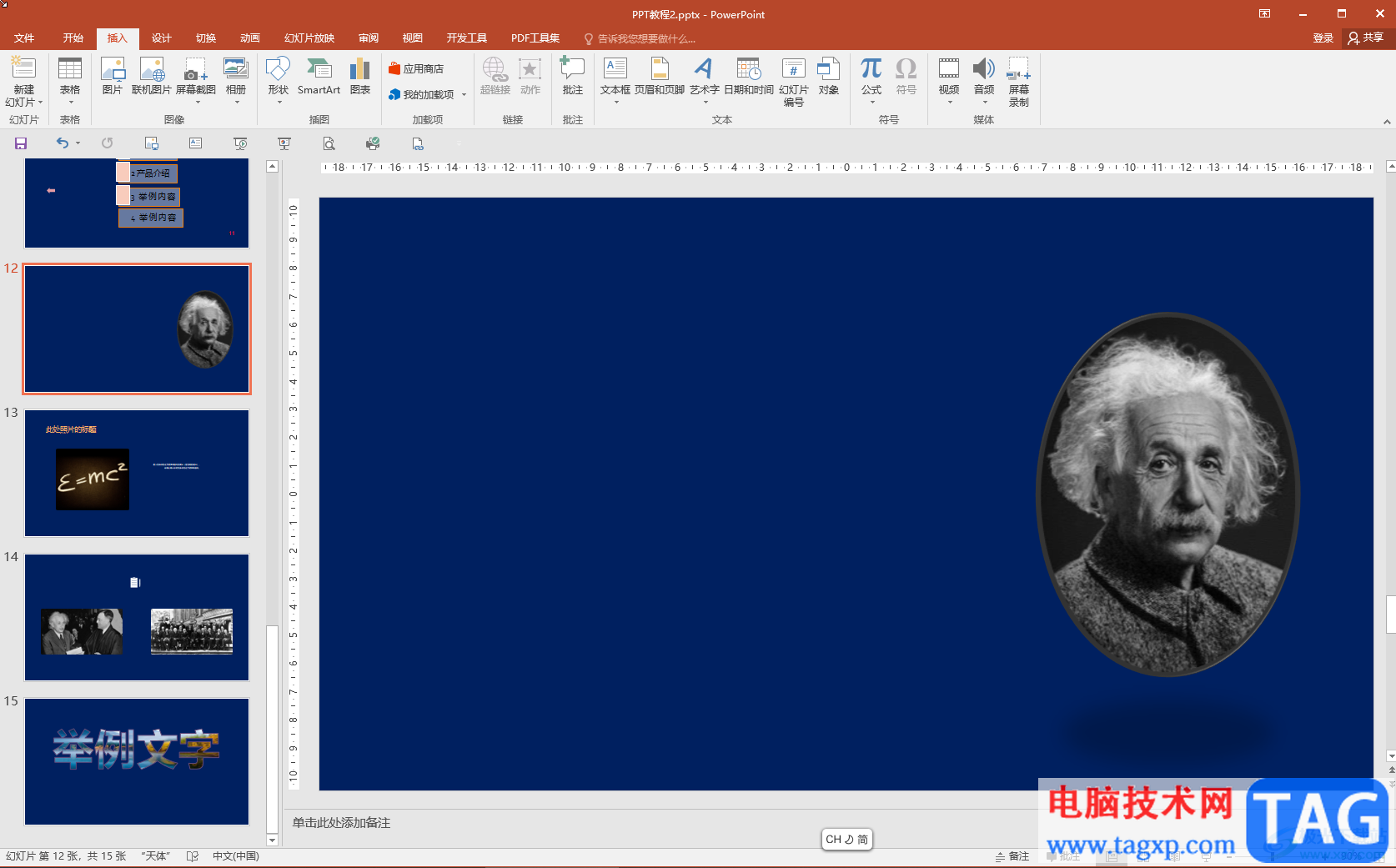
Task: Insert an 对象 object
Action: click(829, 77)
